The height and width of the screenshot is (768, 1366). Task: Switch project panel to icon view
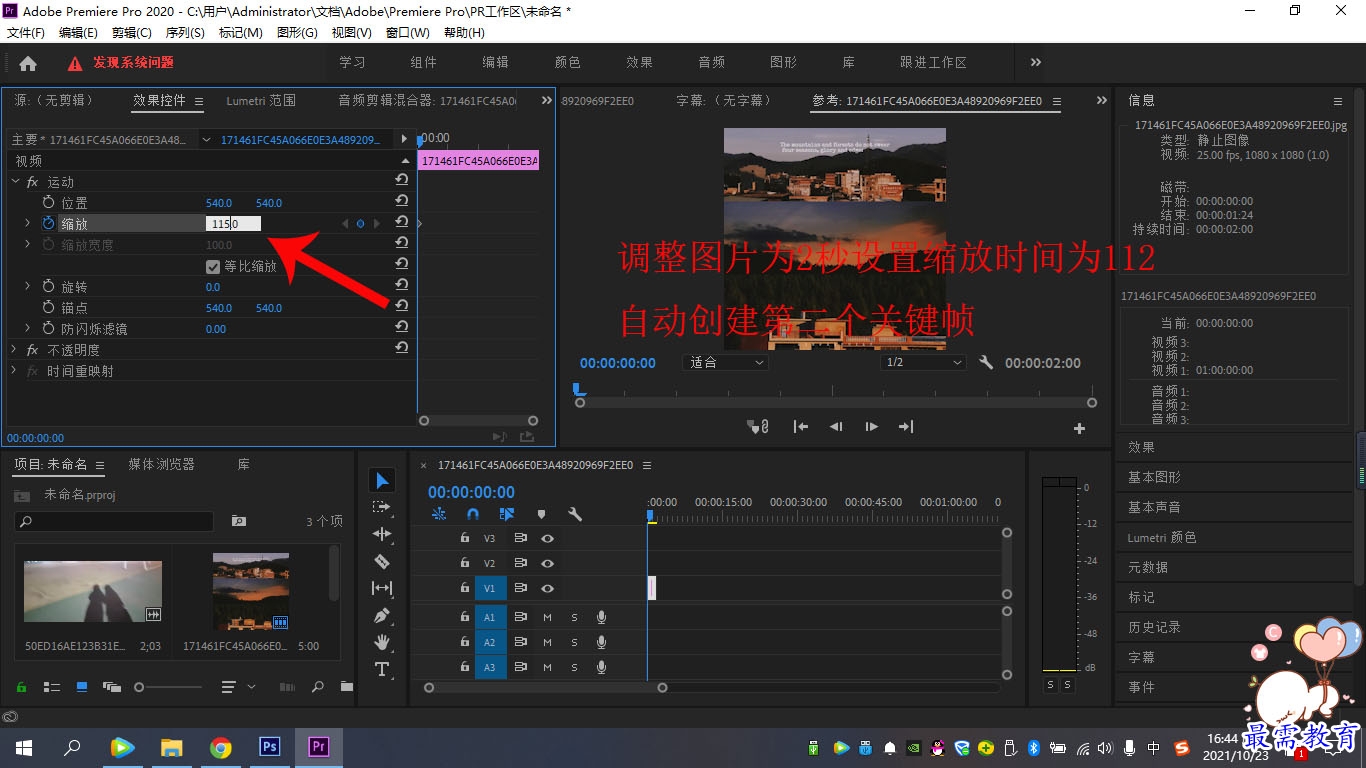82,687
